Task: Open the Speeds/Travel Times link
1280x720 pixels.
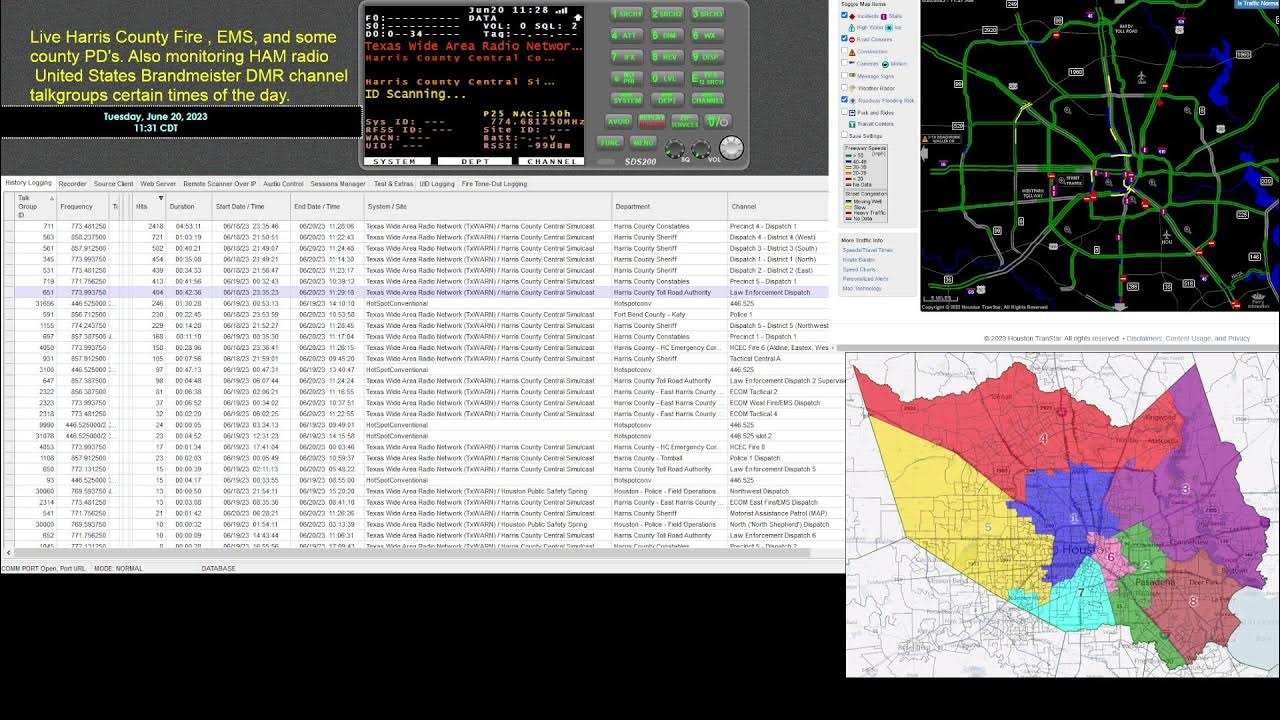Action: click(x=867, y=250)
